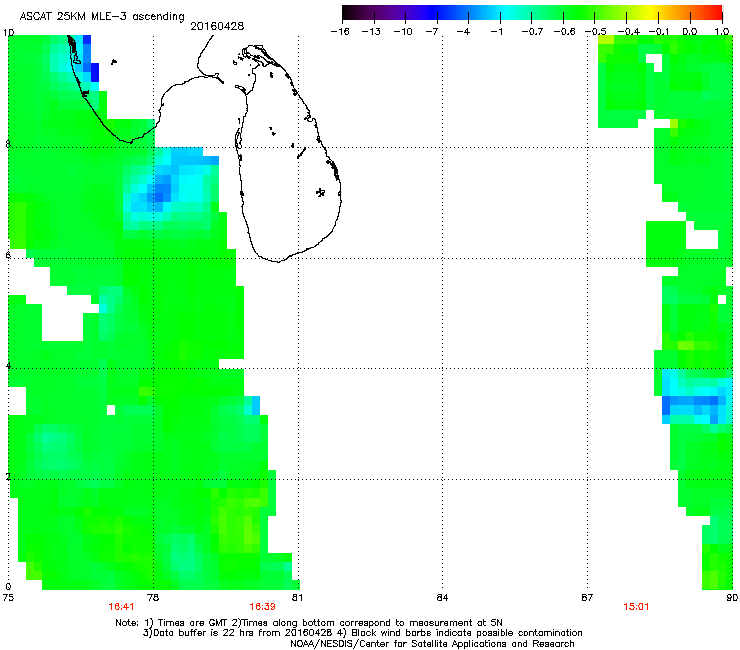740x650 pixels.
Task: Pick the -4 color scale label
Action: (463, 32)
